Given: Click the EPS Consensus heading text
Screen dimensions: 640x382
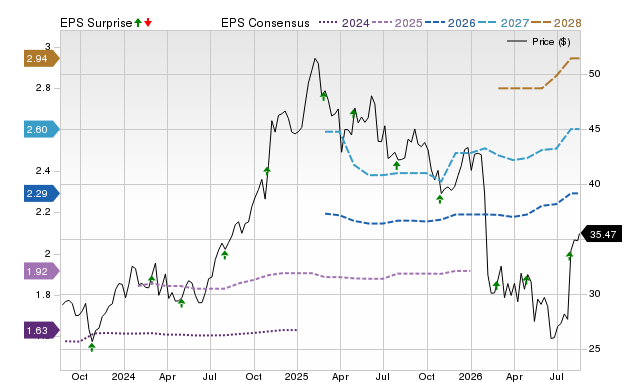Looking at the screenshot, I should [265, 23].
